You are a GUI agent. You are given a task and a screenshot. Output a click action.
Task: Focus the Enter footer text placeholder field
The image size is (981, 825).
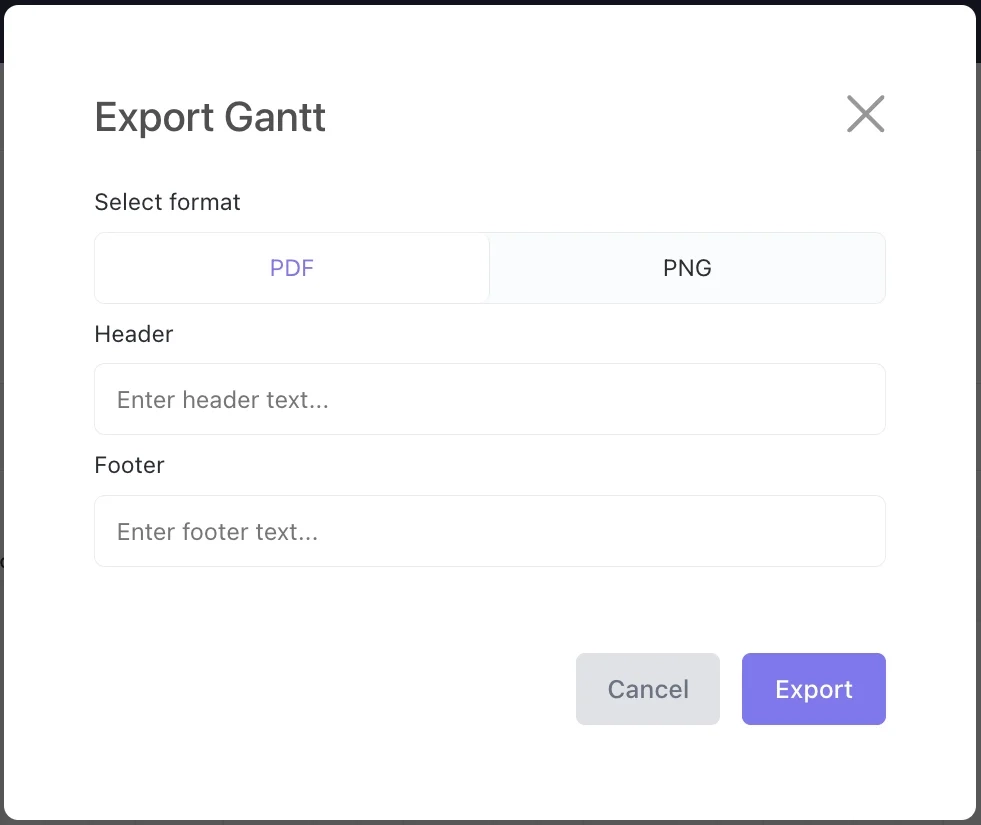489,531
